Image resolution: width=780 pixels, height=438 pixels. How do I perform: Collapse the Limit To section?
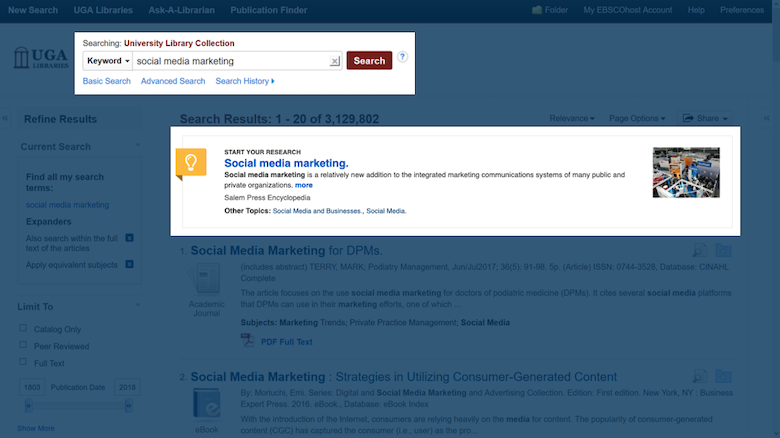138,305
